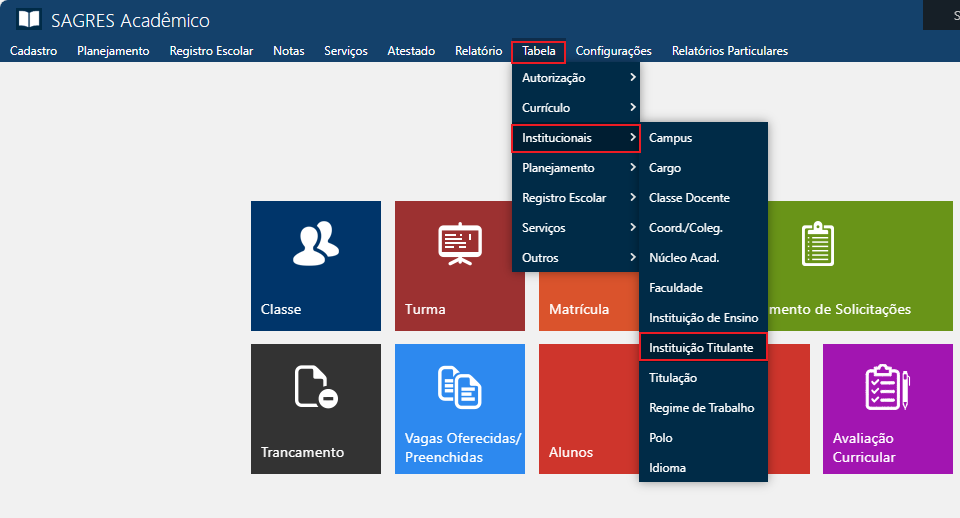960x518 pixels.
Task: Open the Matrícula tile
Action: (x=578, y=309)
